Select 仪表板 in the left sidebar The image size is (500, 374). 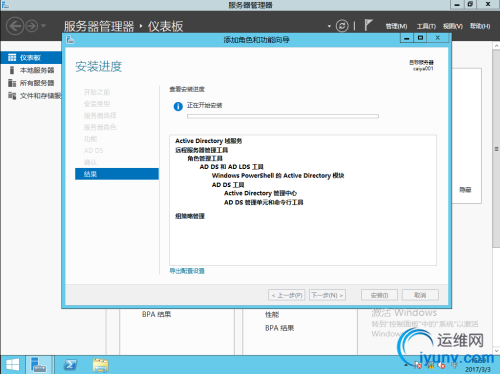pos(31,58)
